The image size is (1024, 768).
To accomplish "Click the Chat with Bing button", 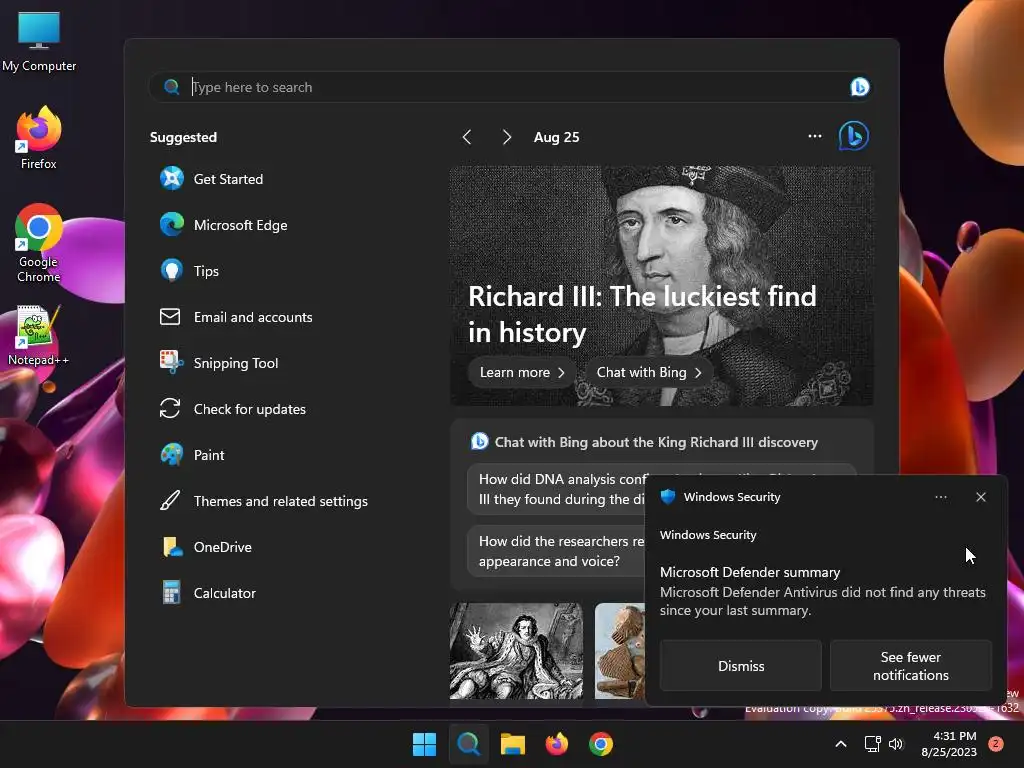I will [x=648, y=372].
